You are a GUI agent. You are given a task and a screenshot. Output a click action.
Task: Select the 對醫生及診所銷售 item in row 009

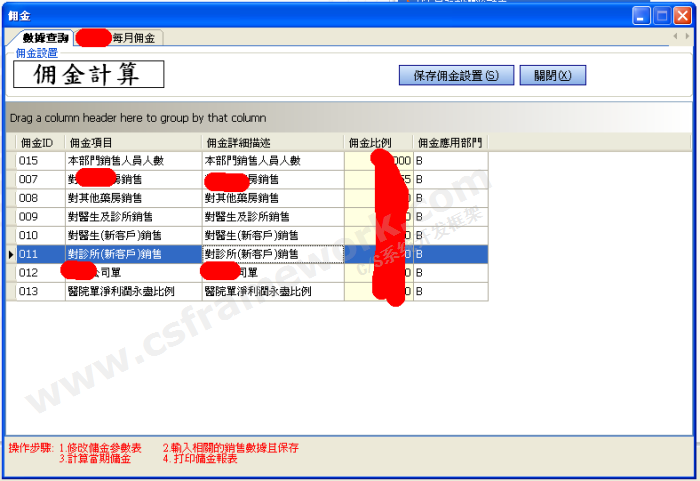[x=132, y=217]
